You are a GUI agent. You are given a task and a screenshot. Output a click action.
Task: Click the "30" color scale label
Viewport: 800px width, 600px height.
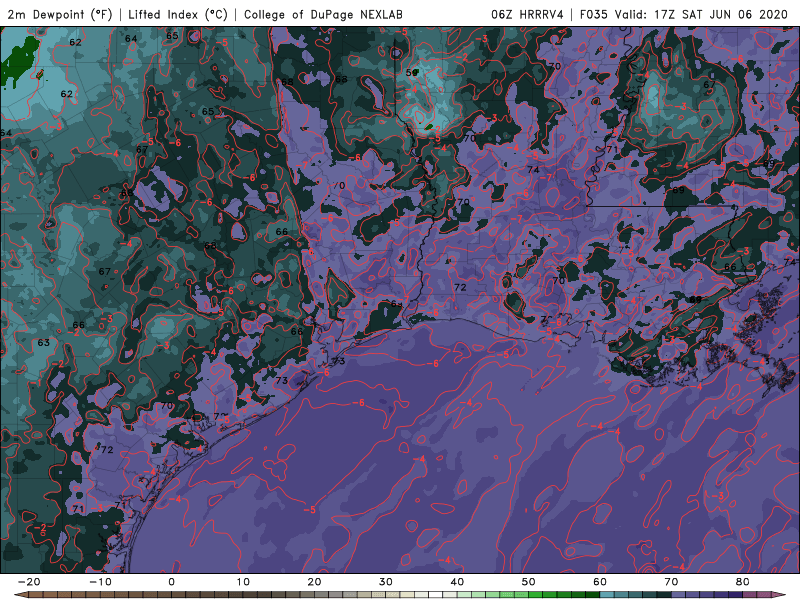[386, 582]
